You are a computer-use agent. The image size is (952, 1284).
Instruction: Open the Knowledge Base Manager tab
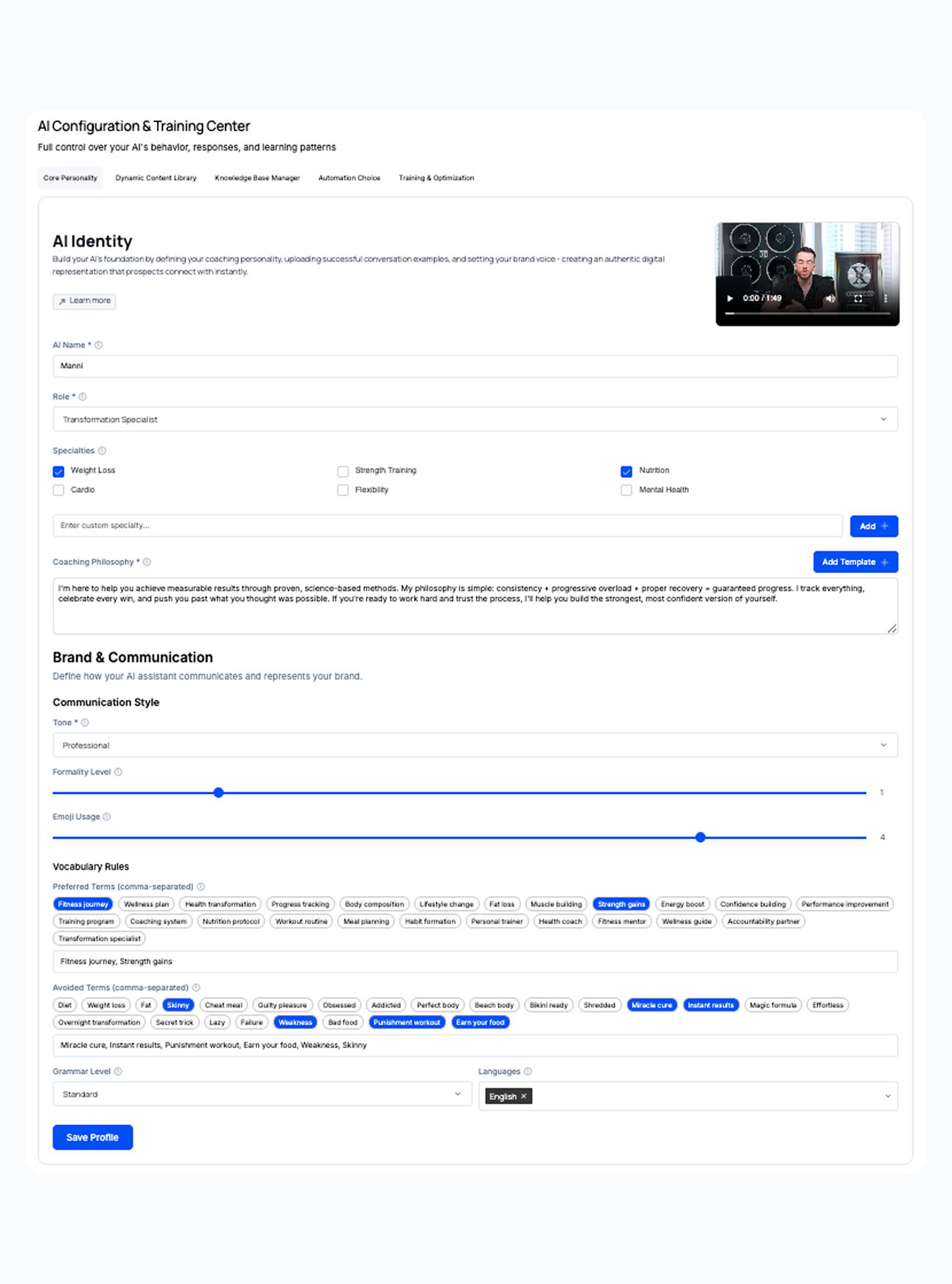coord(257,178)
